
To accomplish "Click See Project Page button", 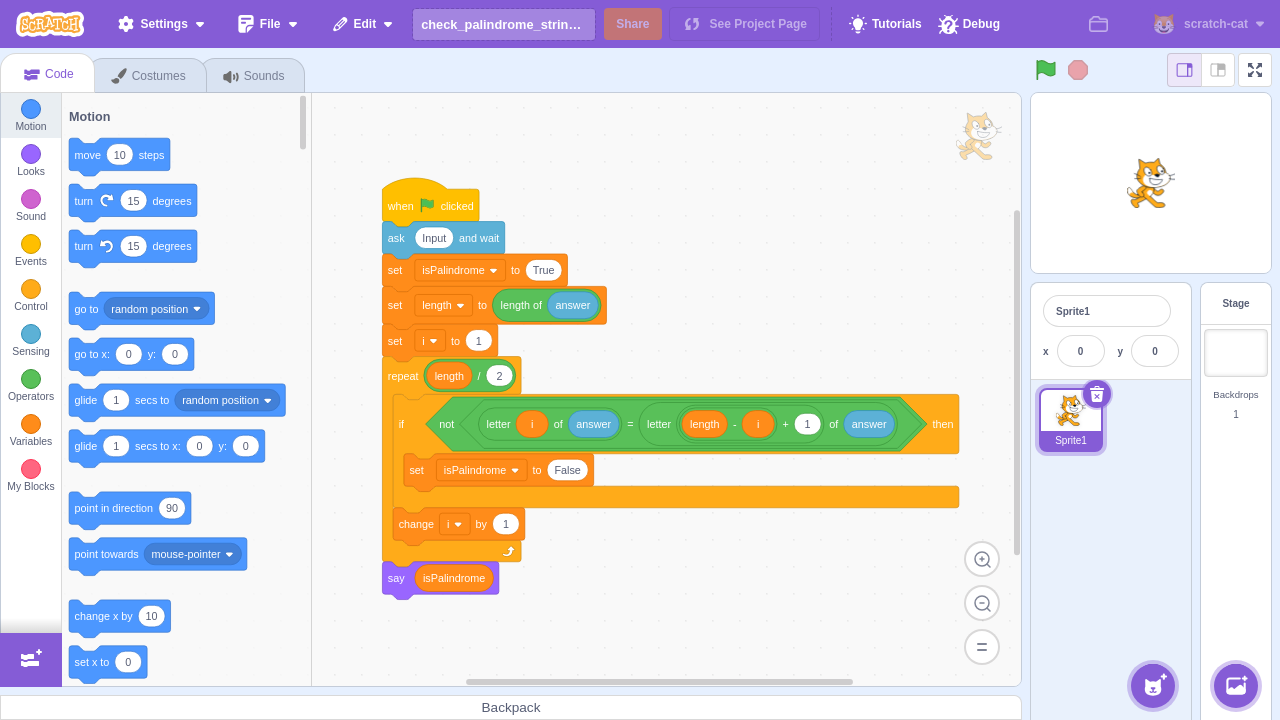I will click(x=745, y=24).
